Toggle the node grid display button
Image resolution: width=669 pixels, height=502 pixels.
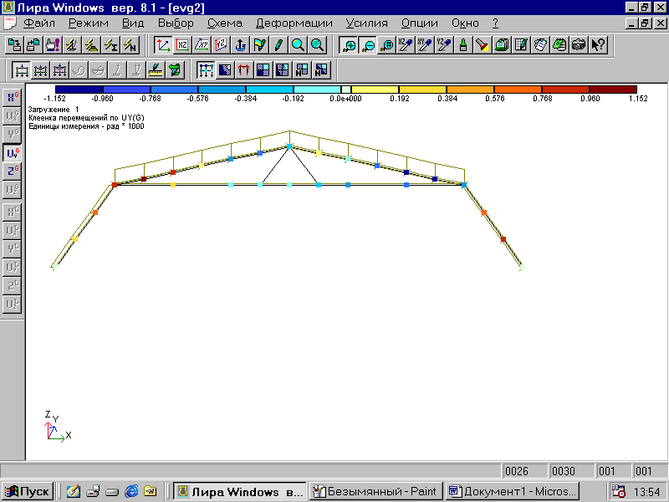click(x=206, y=70)
